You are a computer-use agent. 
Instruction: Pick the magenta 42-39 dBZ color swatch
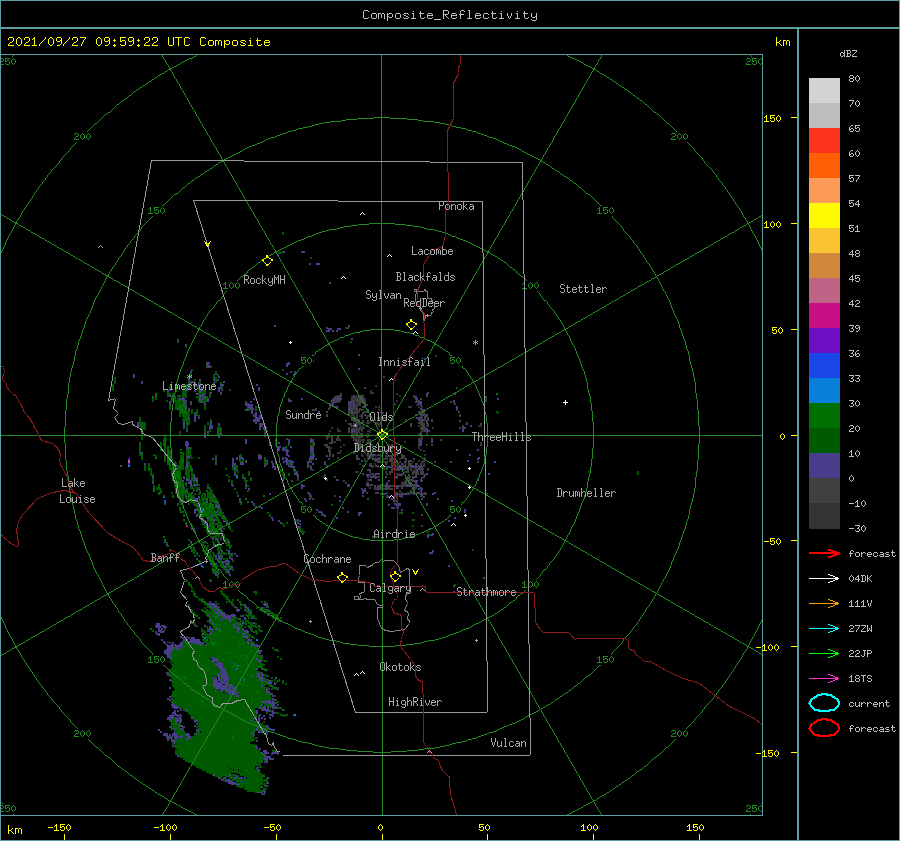[x=824, y=316]
